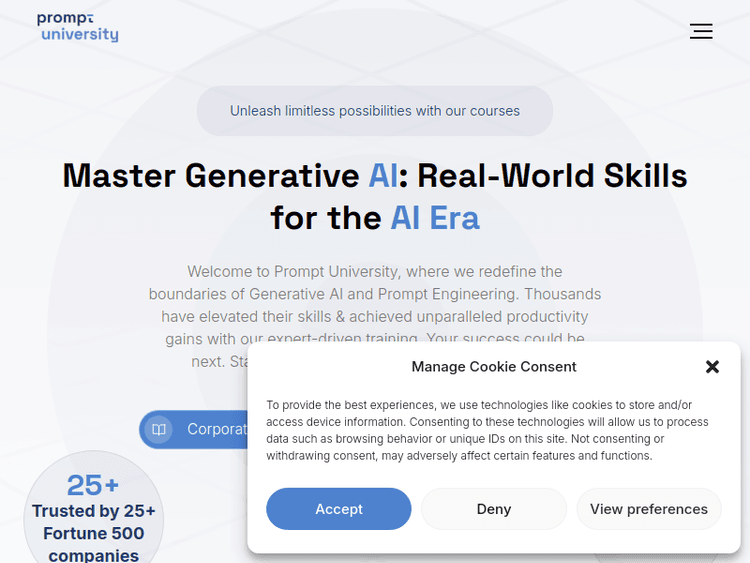This screenshot has width=750, height=563.
Task: Open View preferences for cookies
Action: (x=648, y=509)
